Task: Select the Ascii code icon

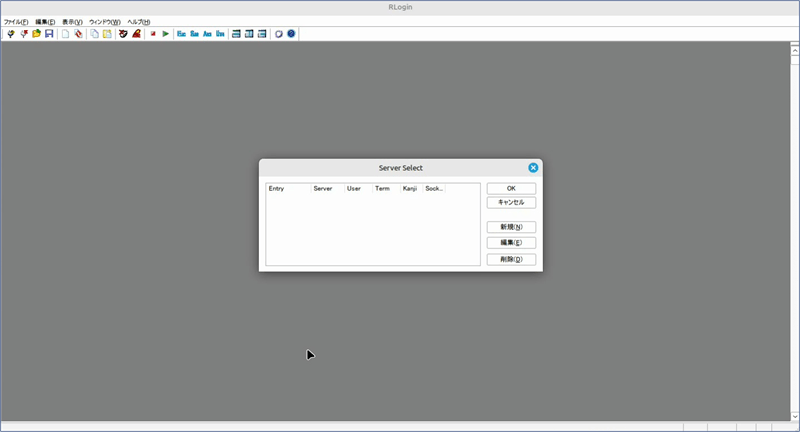Action: [207, 34]
